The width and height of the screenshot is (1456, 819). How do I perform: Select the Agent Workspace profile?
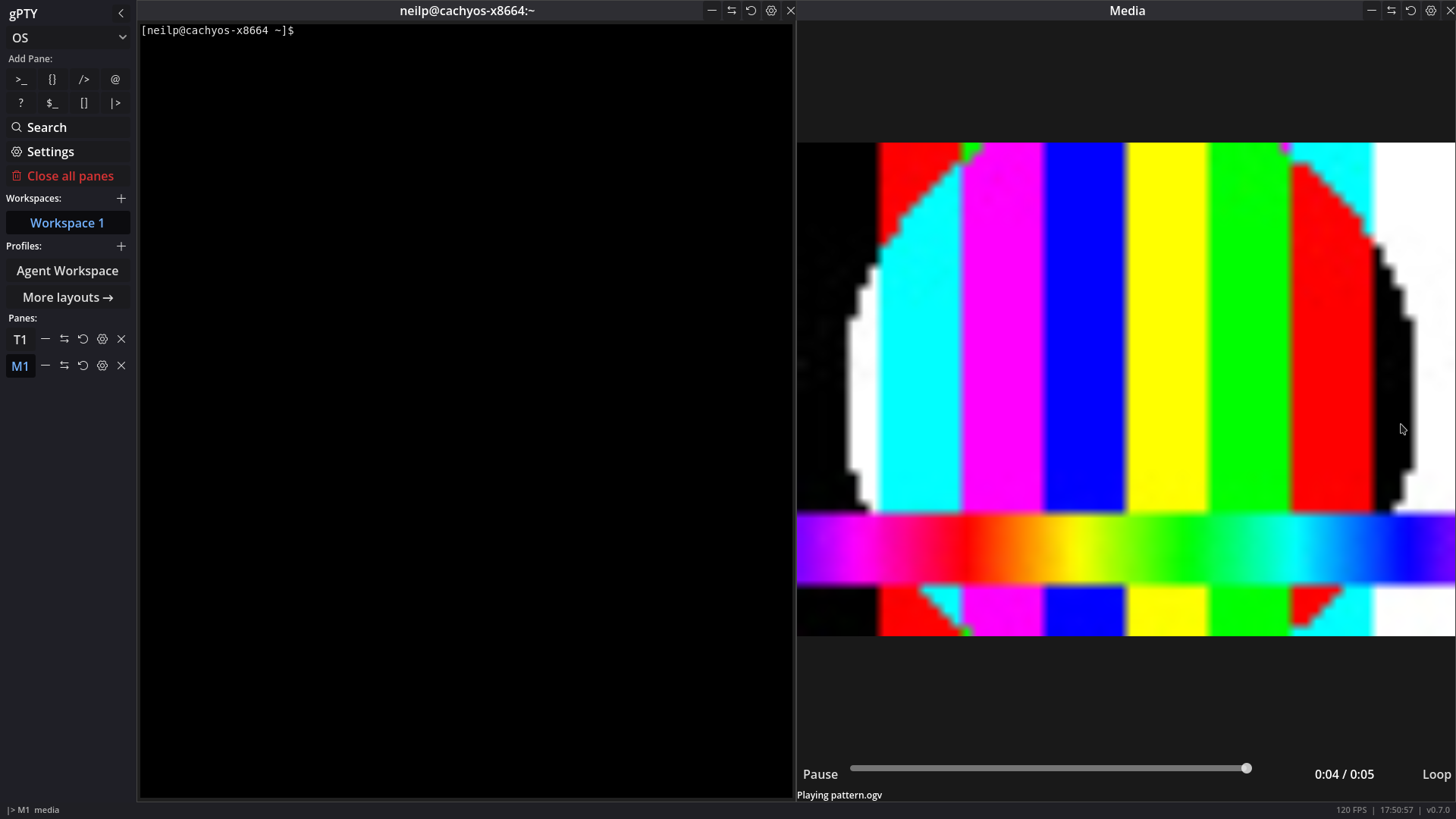click(68, 271)
